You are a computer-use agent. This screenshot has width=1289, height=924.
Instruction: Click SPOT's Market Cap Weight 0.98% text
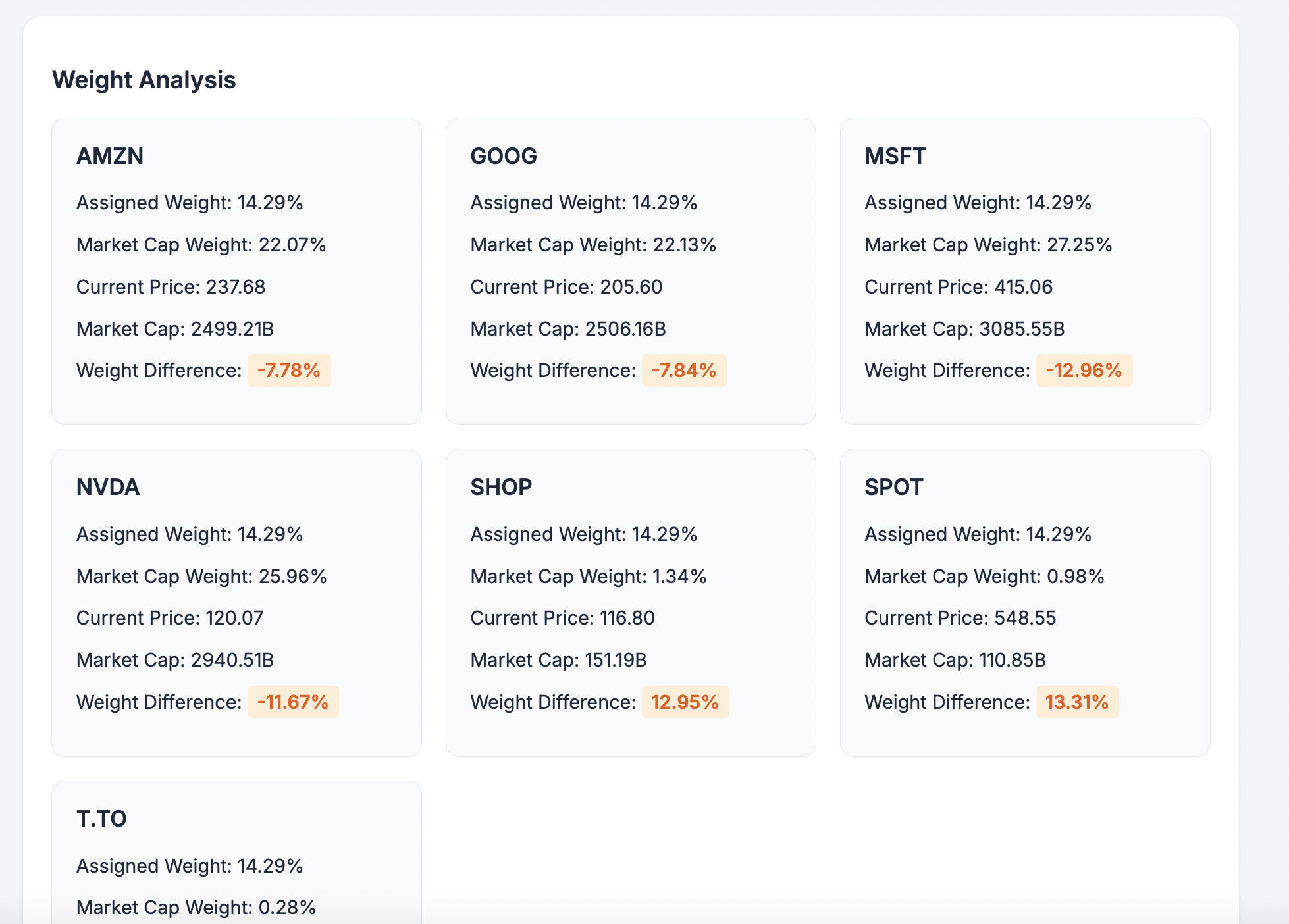pyautogui.click(x=984, y=577)
